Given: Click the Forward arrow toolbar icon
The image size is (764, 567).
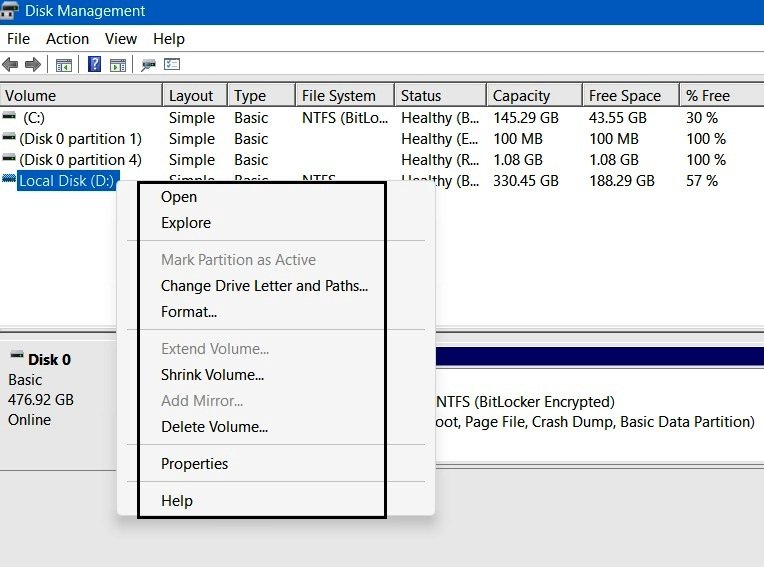Looking at the screenshot, I should [x=33, y=64].
